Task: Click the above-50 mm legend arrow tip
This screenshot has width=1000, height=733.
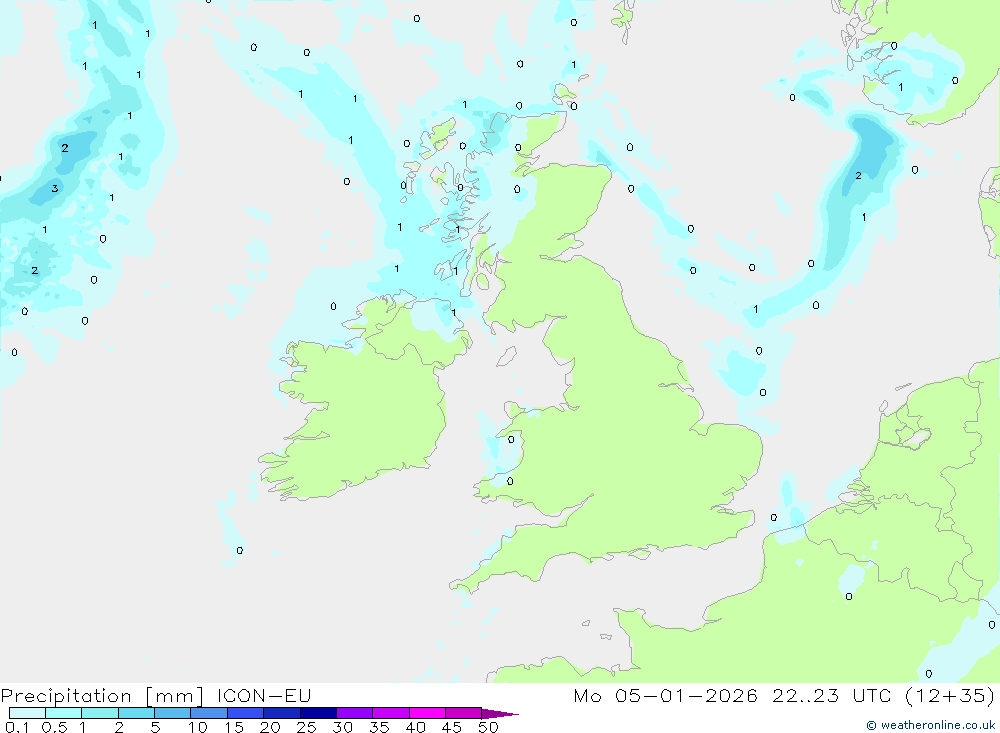Action: click(501, 713)
